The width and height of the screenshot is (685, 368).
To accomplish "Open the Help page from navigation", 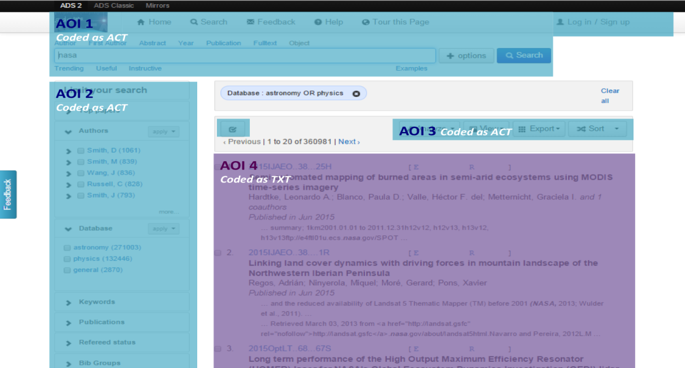I will click(x=329, y=22).
